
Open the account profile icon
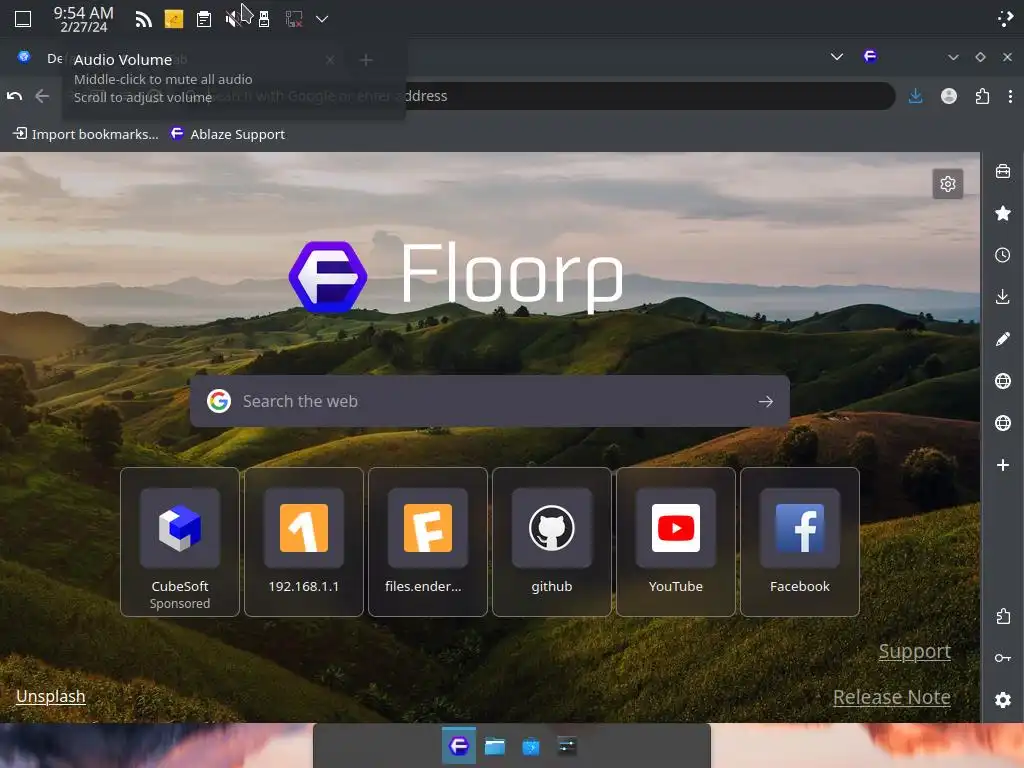(949, 96)
